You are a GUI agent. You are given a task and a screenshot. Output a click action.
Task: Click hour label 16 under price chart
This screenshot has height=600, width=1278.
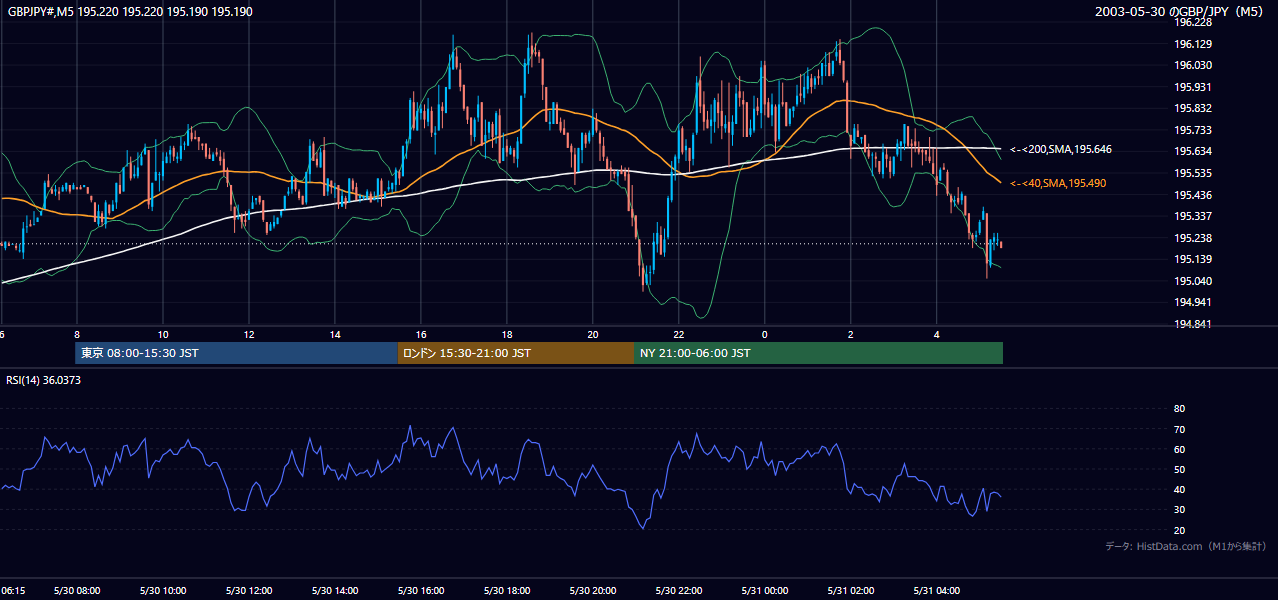coord(421,335)
